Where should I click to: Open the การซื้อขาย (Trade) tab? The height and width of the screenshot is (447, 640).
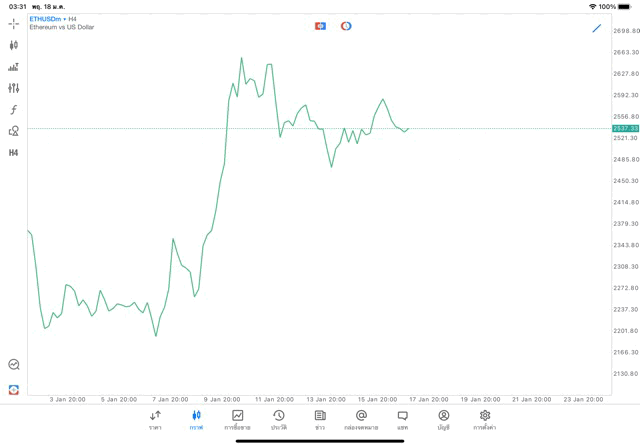click(237, 419)
